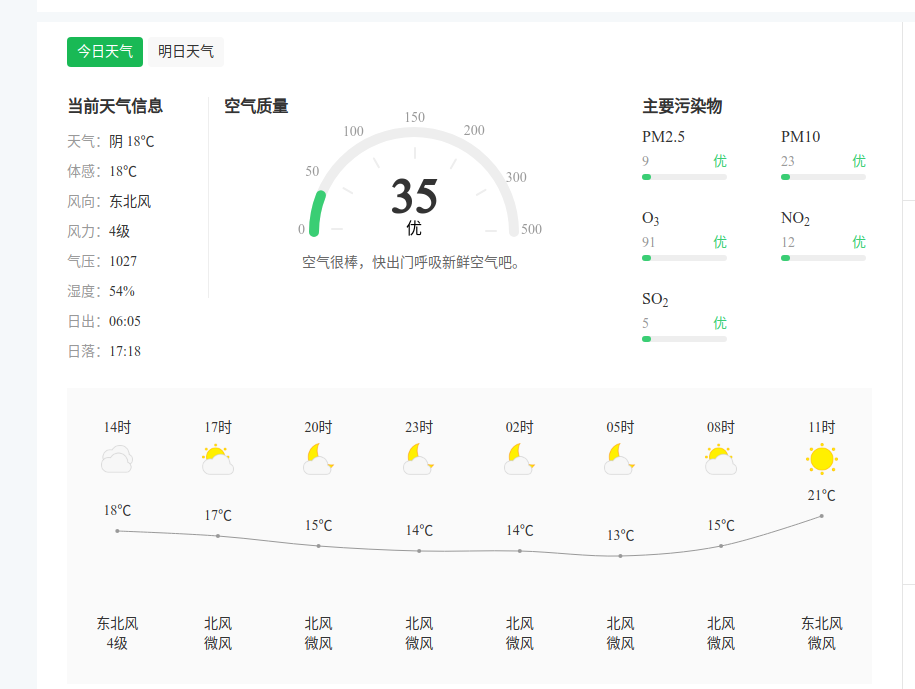Click the cloudy icon at 14时
The width and height of the screenshot is (915, 689).
point(117,460)
